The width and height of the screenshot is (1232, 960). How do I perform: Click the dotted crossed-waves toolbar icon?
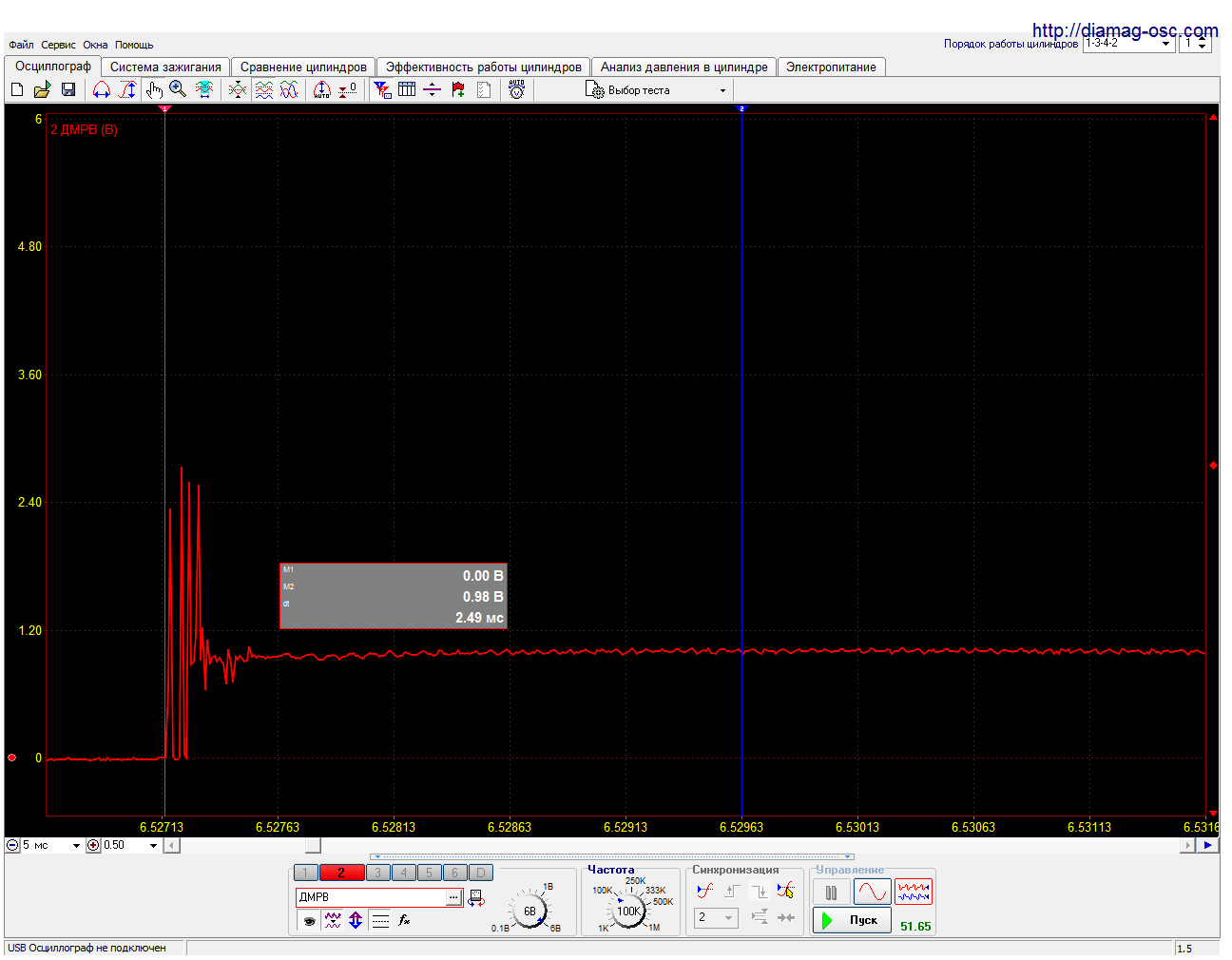point(238,89)
